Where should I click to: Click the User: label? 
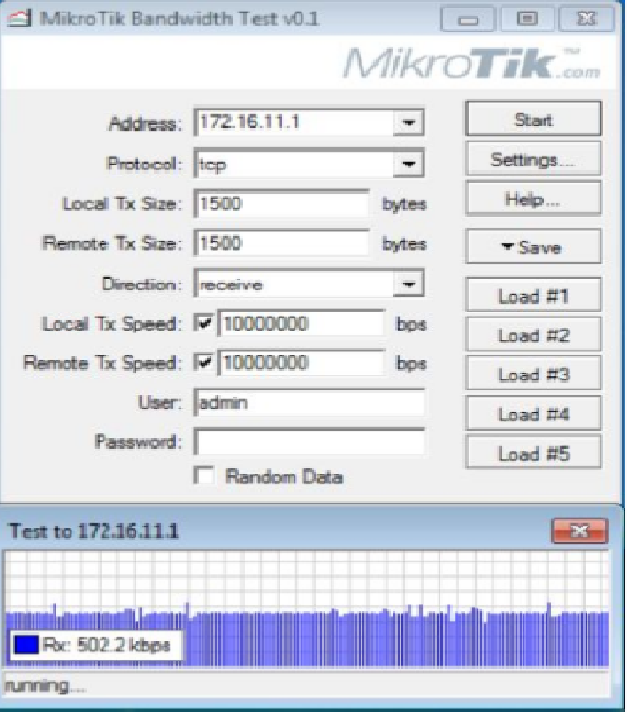(x=159, y=402)
